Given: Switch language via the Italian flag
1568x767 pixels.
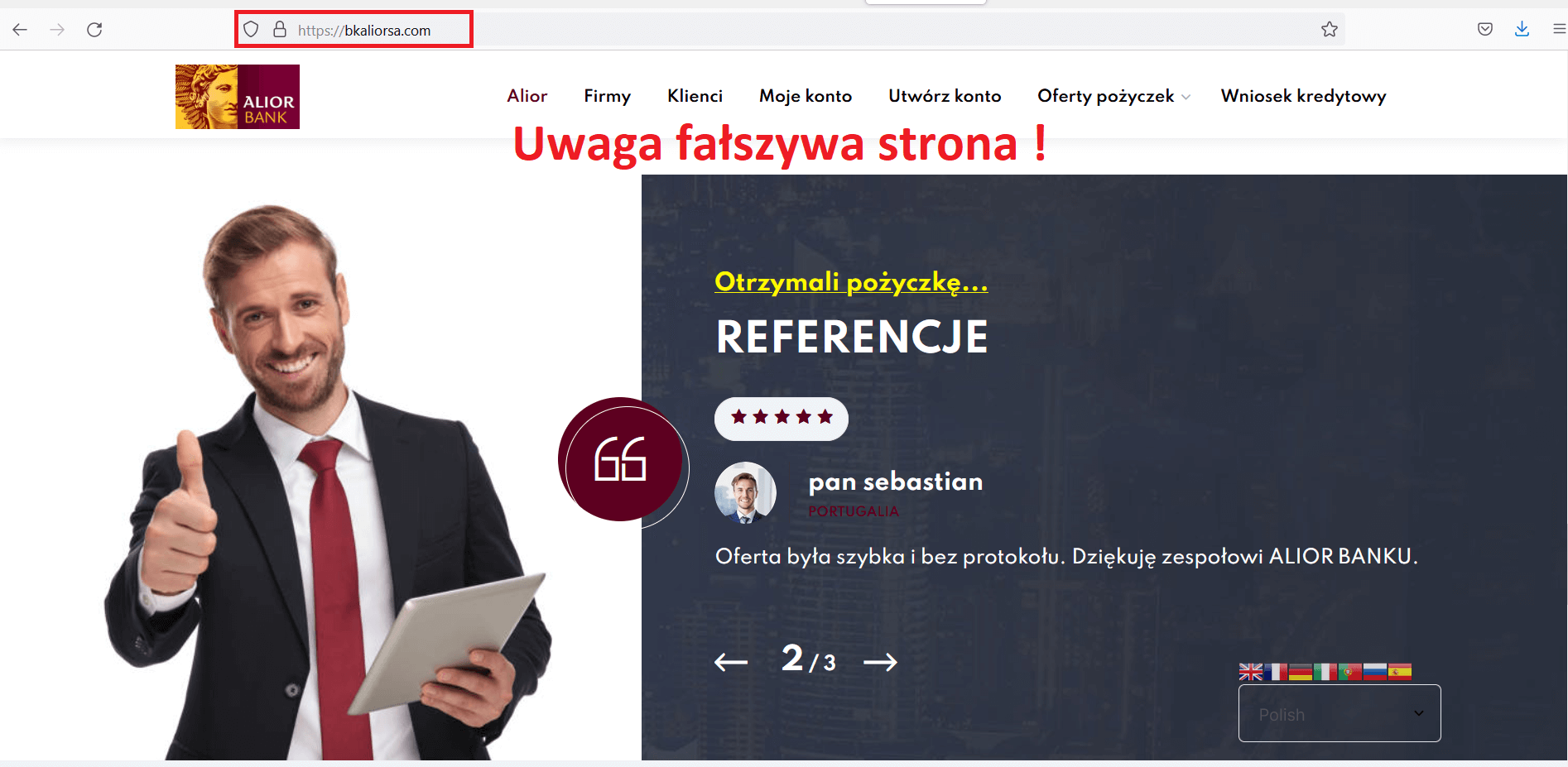Looking at the screenshot, I should (x=1325, y=672).
